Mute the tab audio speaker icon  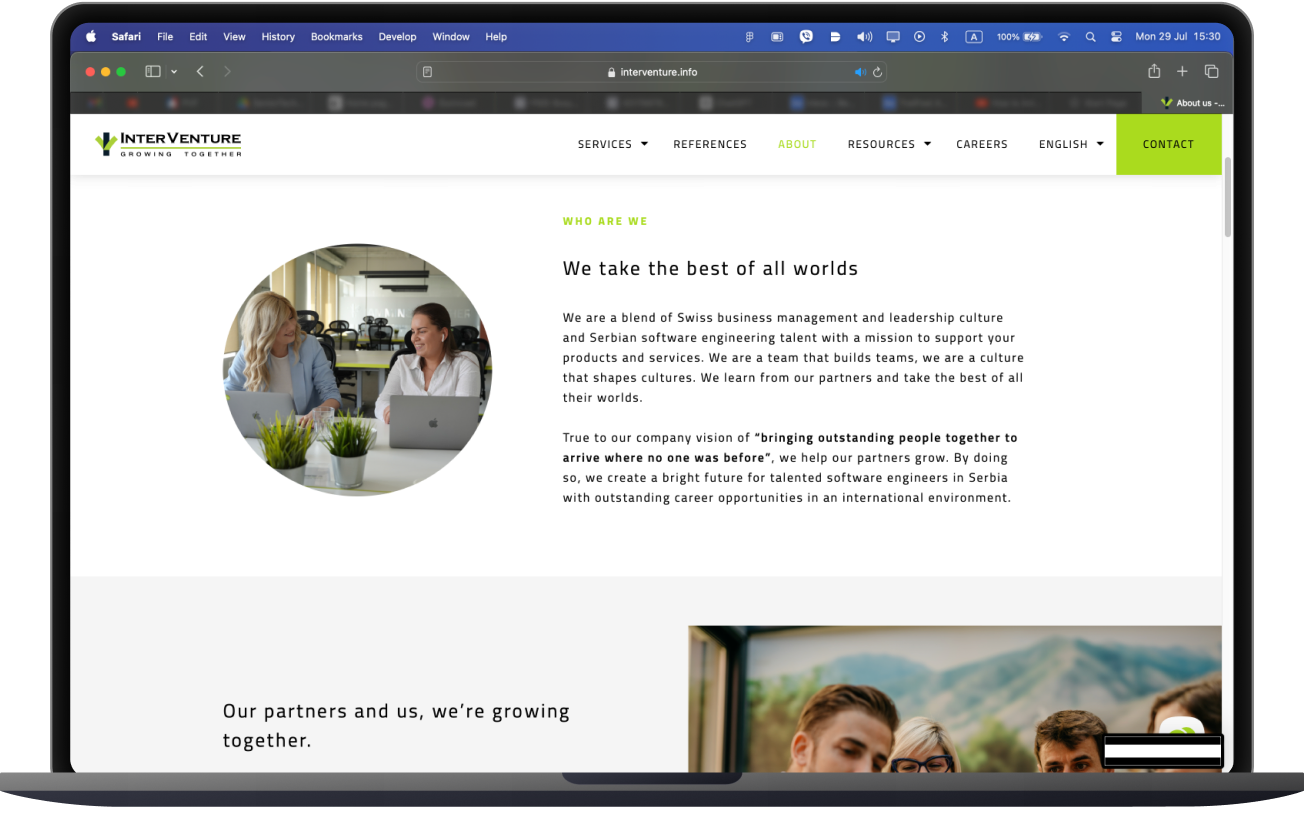click(859, 72)
